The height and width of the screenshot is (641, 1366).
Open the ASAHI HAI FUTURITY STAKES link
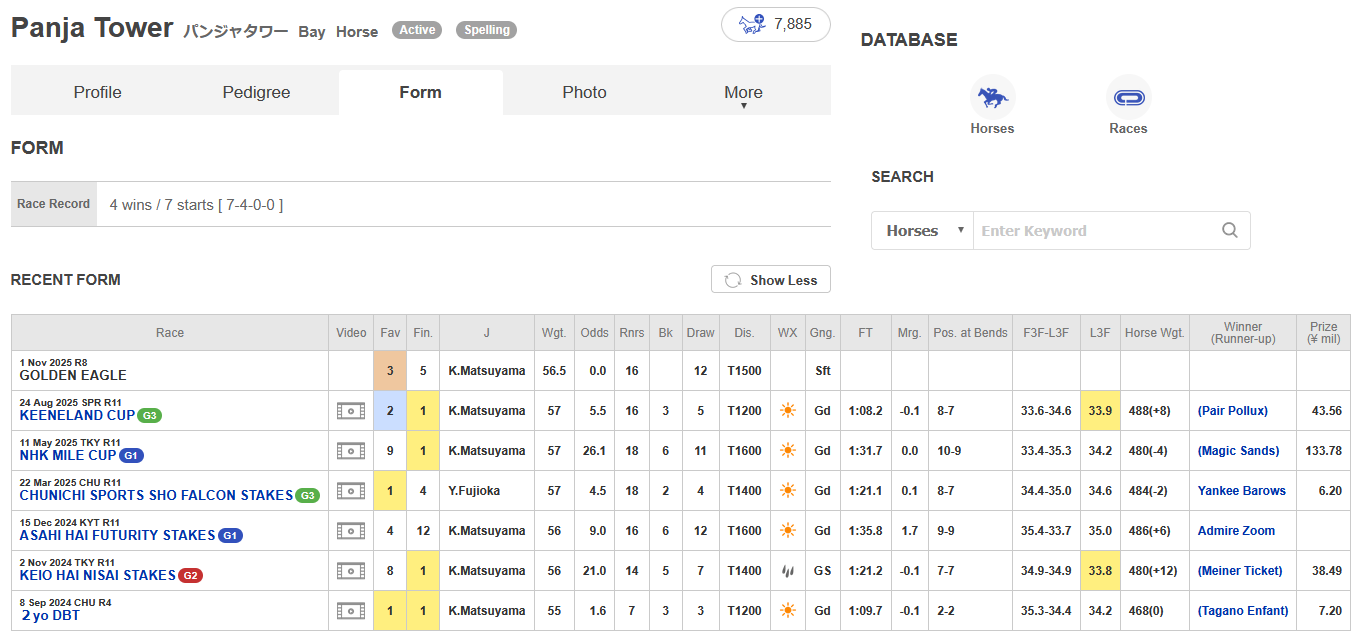118,535
